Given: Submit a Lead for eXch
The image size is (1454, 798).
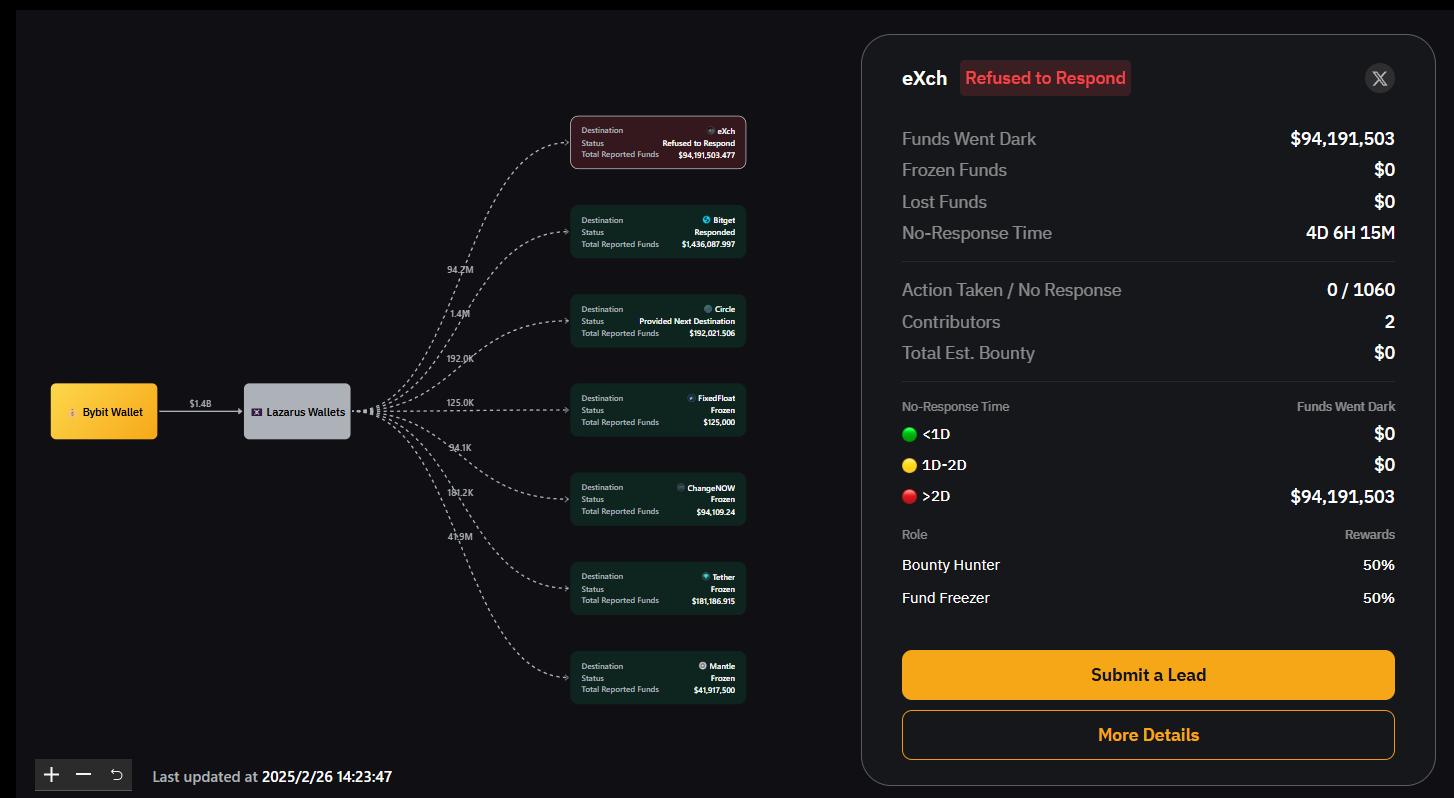Looking at the screenshot, I should [x=1148, y=675].
